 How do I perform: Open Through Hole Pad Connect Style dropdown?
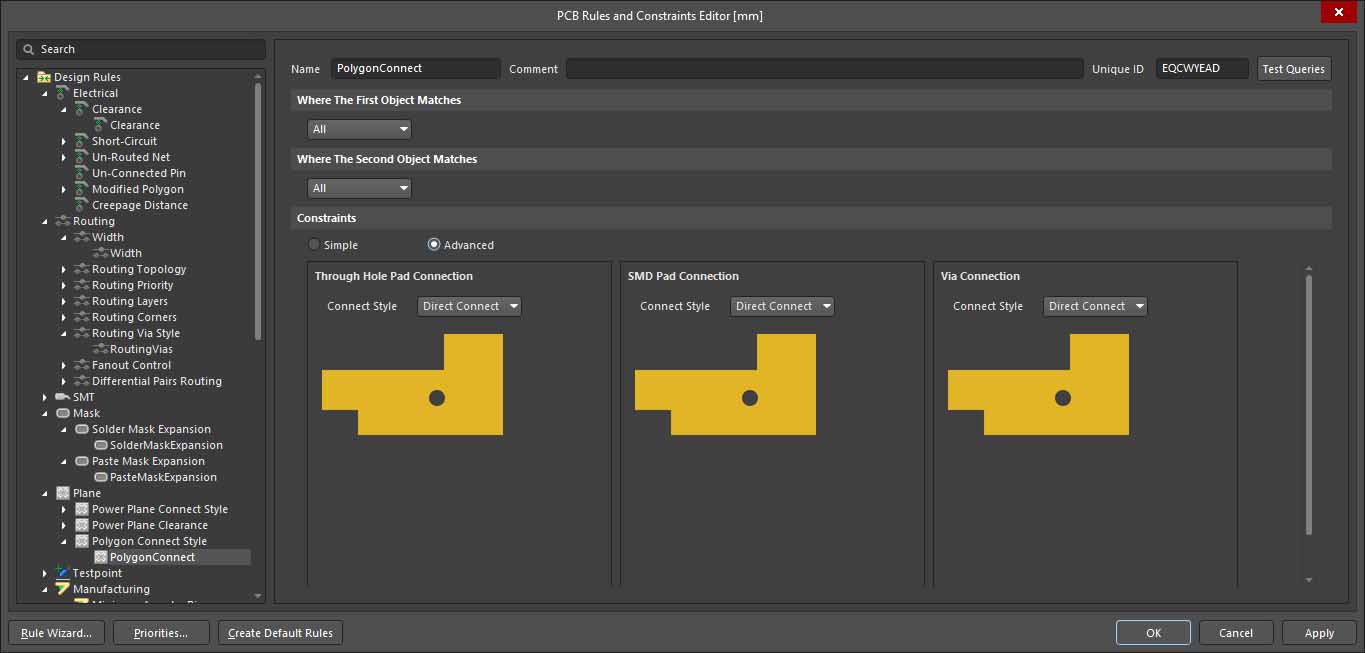[x=469, y=306]
